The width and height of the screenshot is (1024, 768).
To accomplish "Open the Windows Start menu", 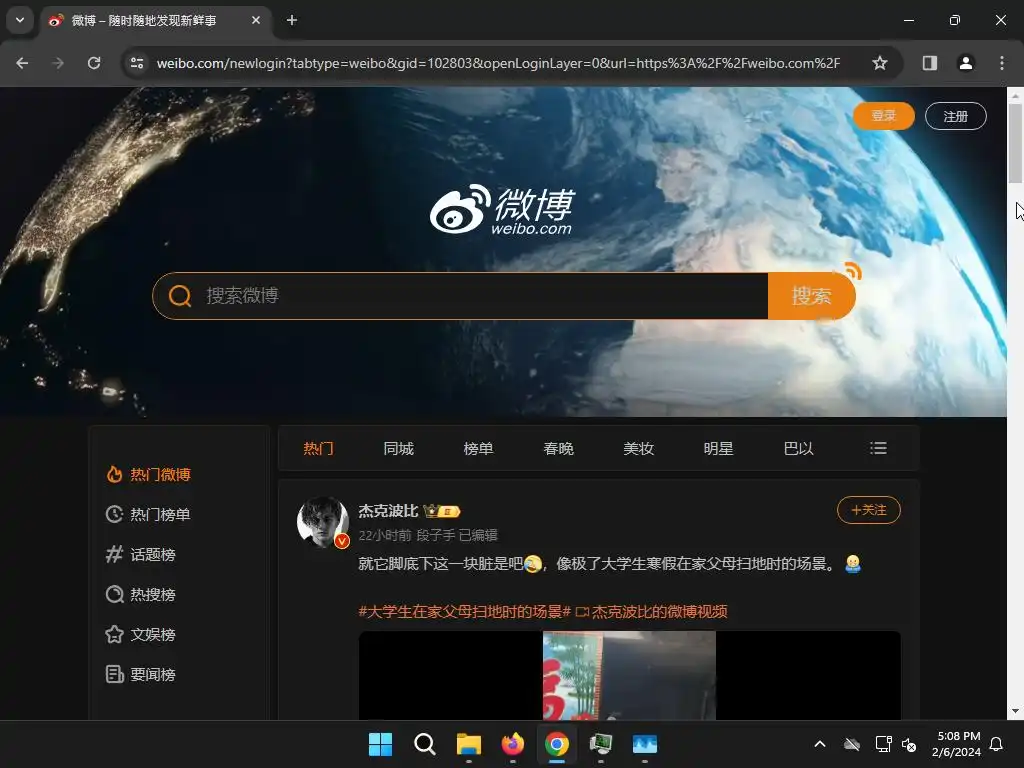I will [380, 744].
